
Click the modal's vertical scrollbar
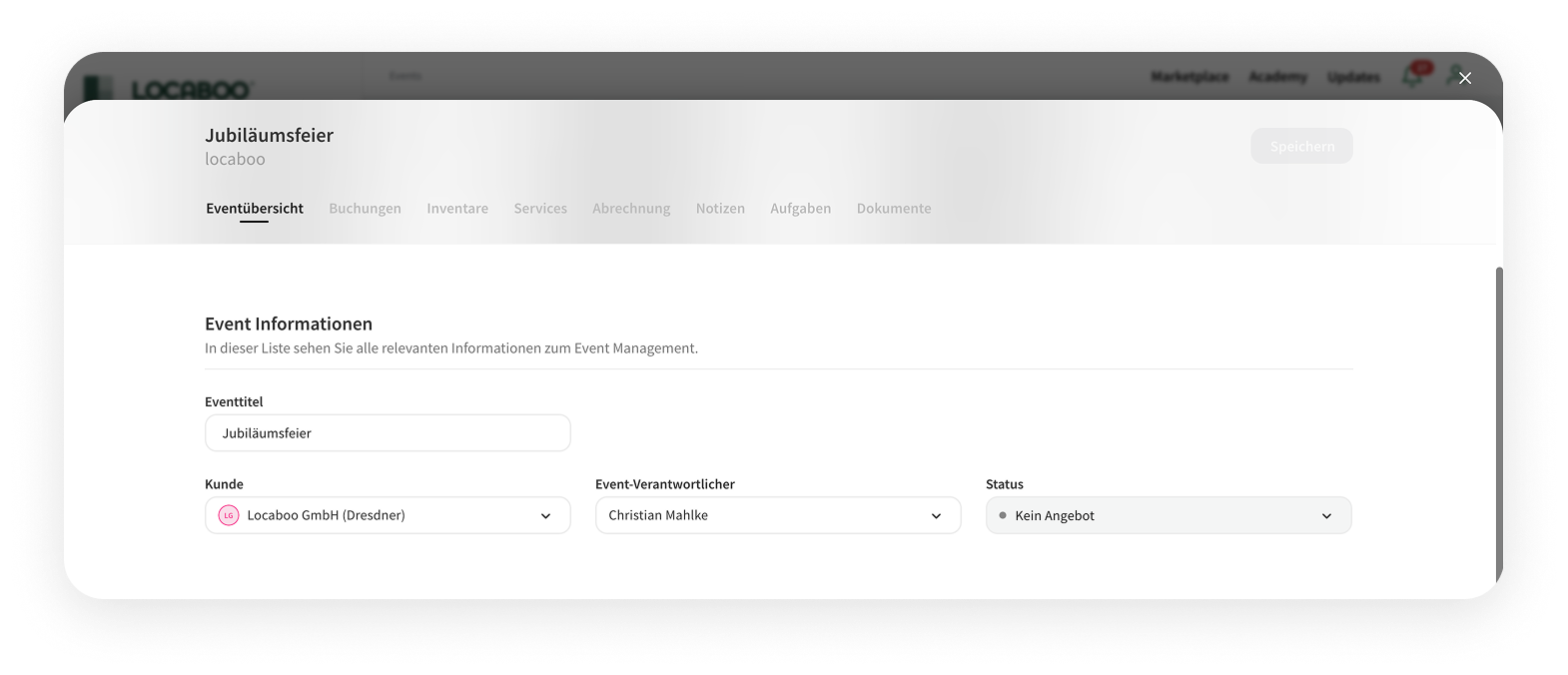pos(1498,419)
